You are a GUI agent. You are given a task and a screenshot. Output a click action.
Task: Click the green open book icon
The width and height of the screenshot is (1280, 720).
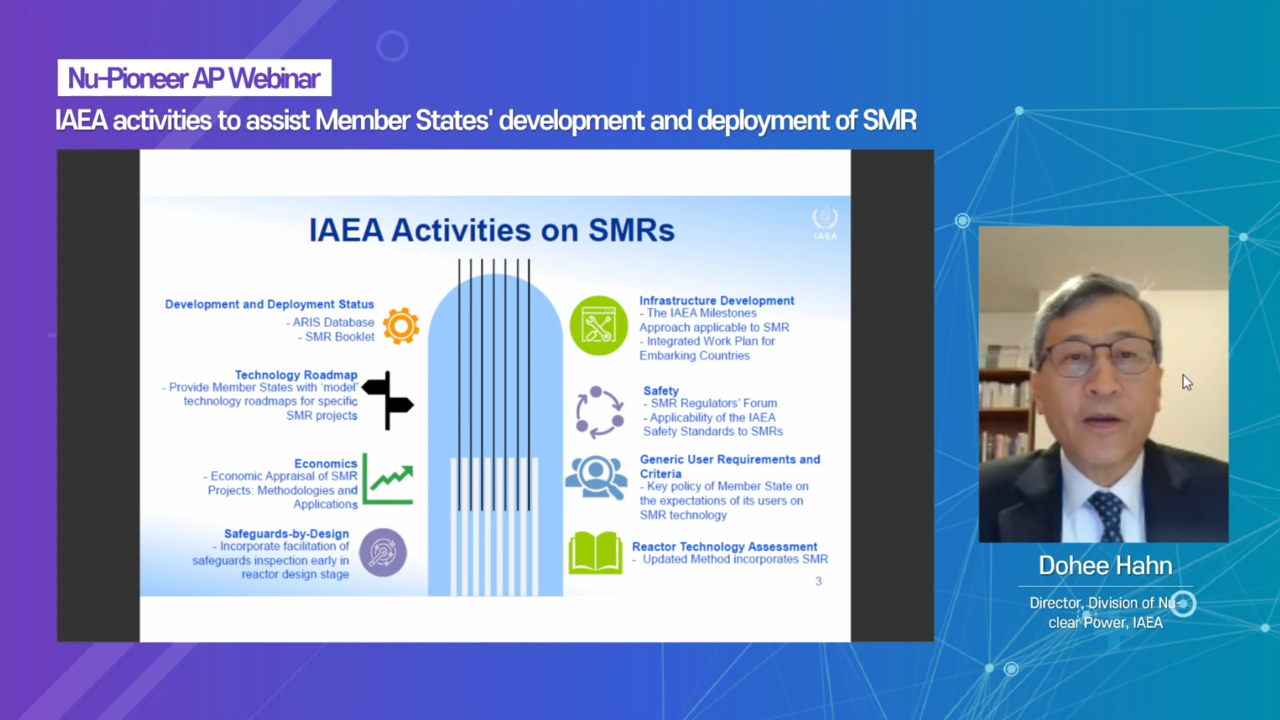click(x=595, y=553)
